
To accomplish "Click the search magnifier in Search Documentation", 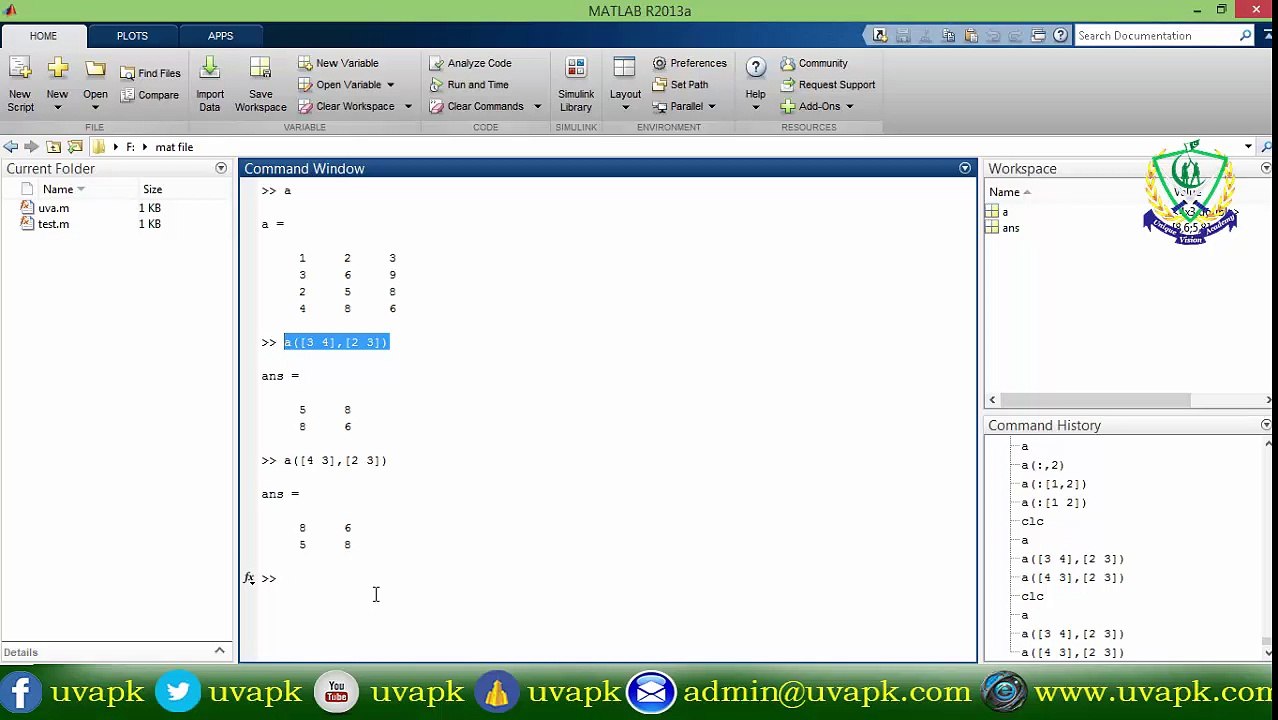I will (1245, 35).
